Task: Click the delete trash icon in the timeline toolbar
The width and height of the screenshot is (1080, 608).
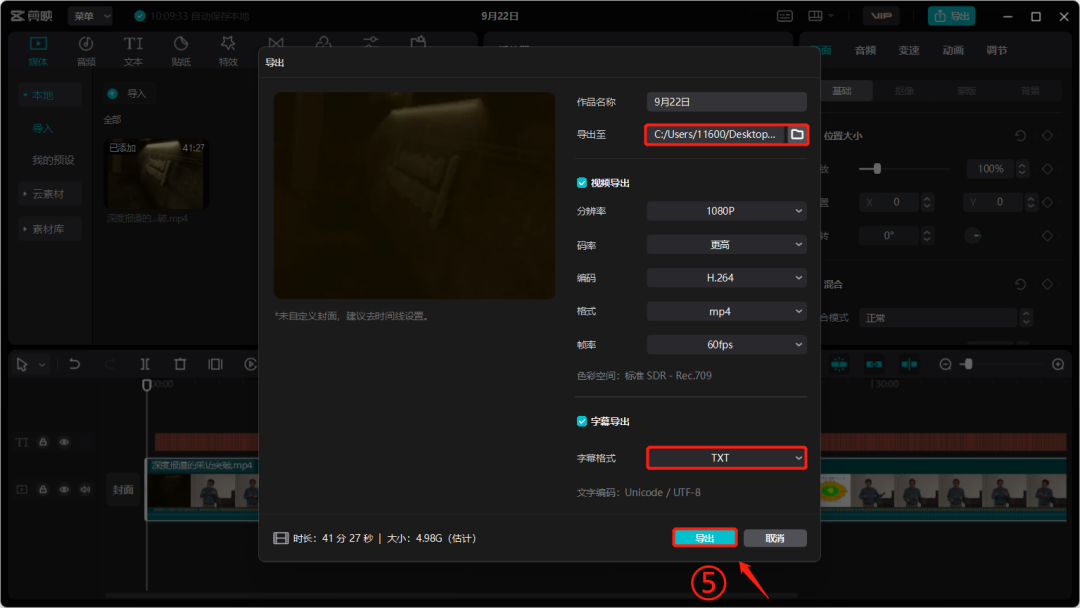Action: (x=180, y=364)
